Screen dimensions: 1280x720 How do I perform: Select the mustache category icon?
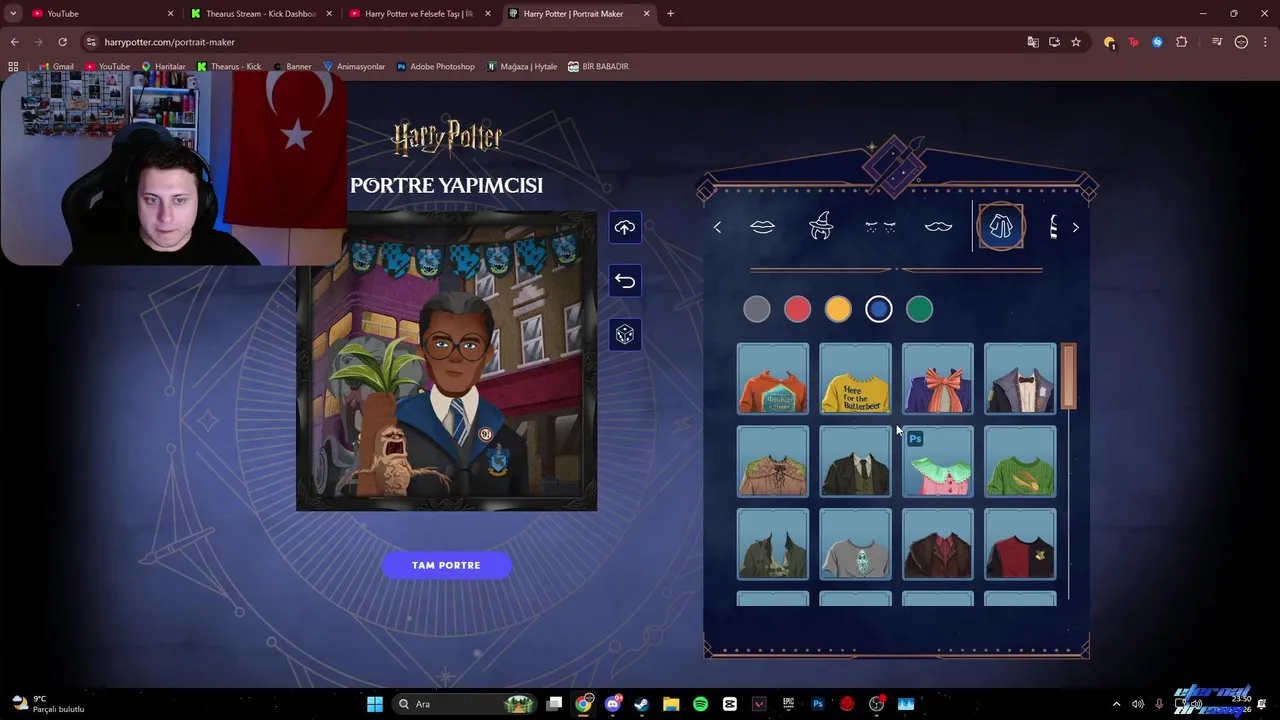938,228
